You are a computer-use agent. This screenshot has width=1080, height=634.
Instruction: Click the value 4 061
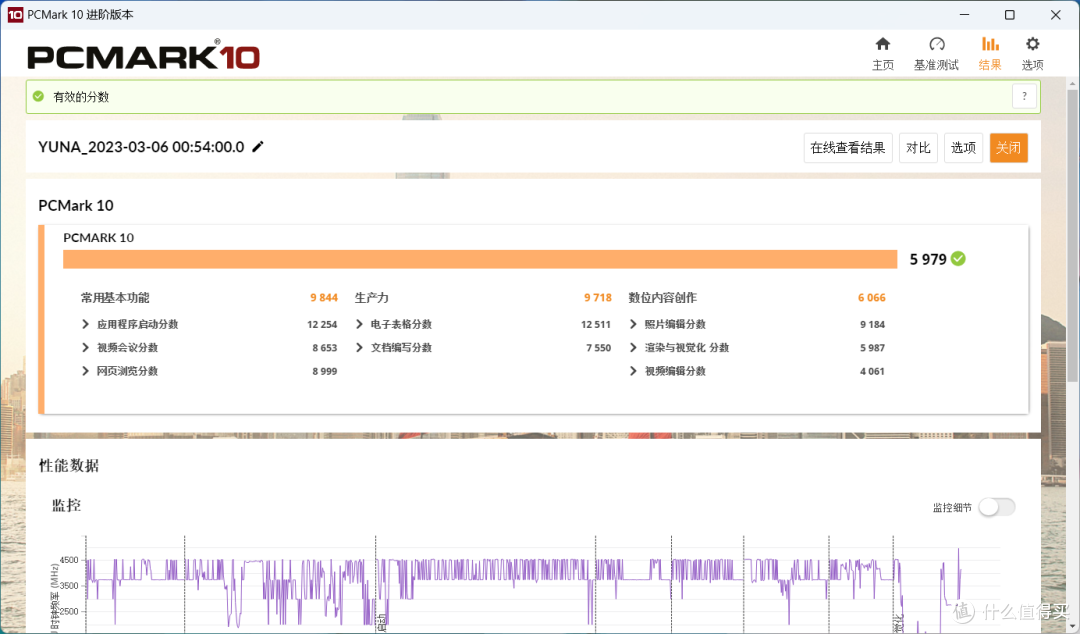point(872,371)
